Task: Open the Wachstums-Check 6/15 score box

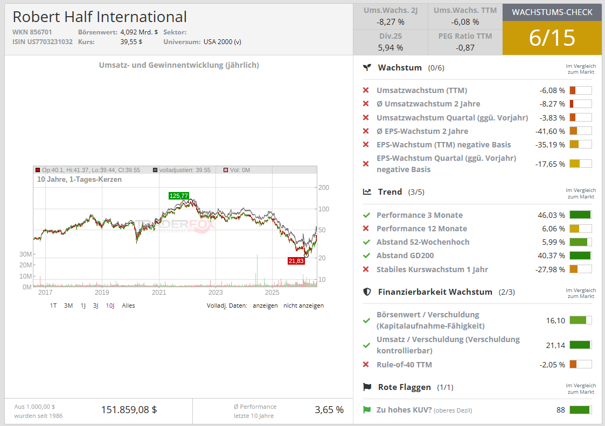Action: click(552, 37)
